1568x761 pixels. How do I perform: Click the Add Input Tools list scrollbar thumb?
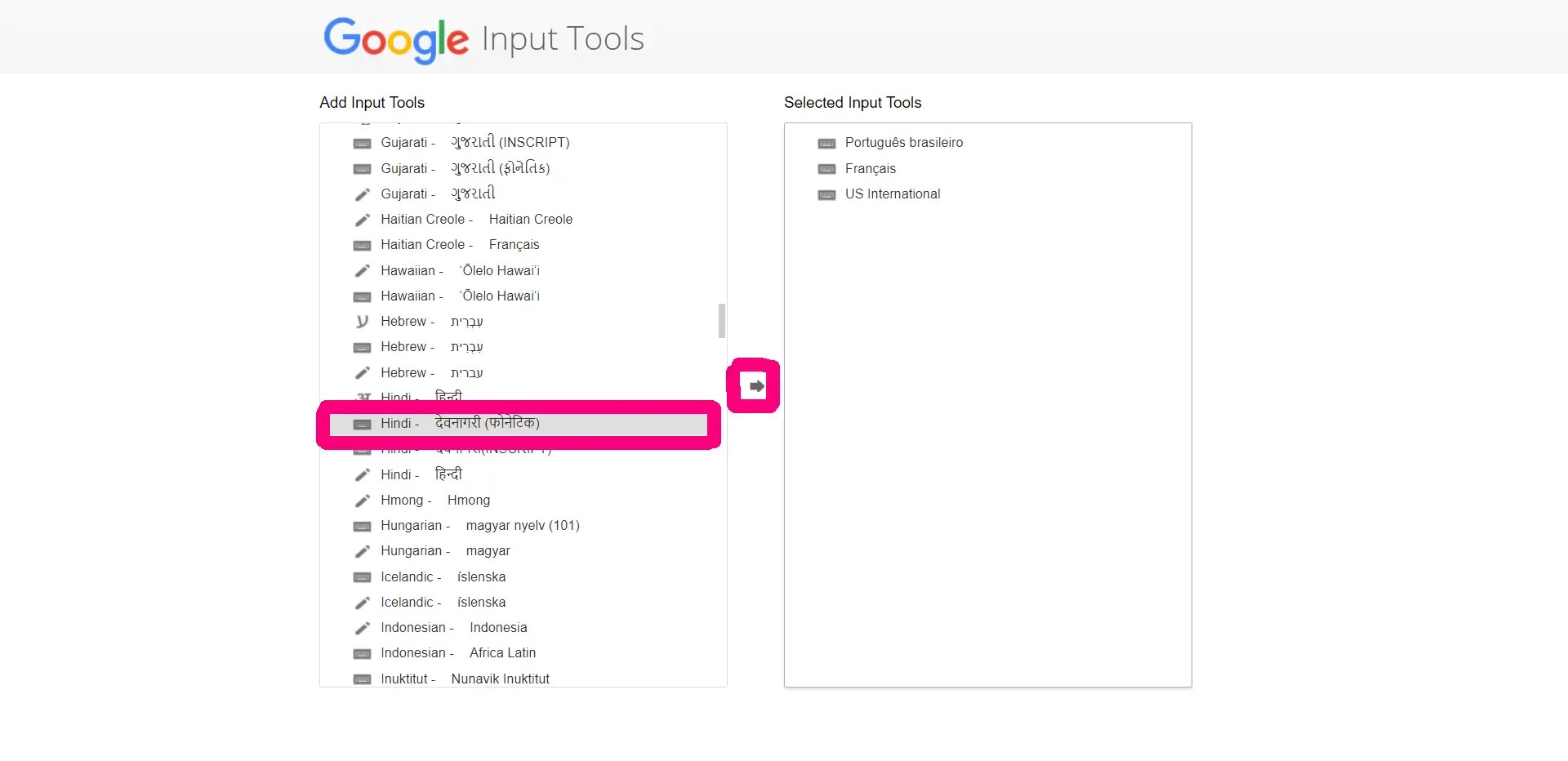(722, 321)
